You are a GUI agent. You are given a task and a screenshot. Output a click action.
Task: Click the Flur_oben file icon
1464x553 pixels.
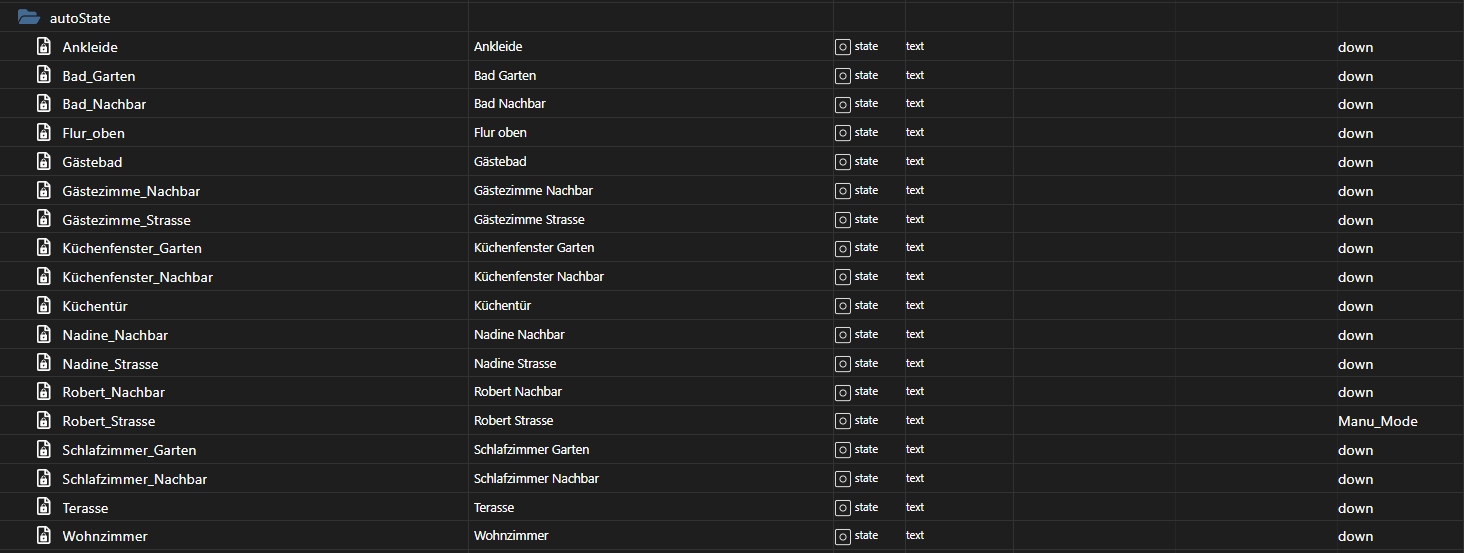tap(43, 132)
